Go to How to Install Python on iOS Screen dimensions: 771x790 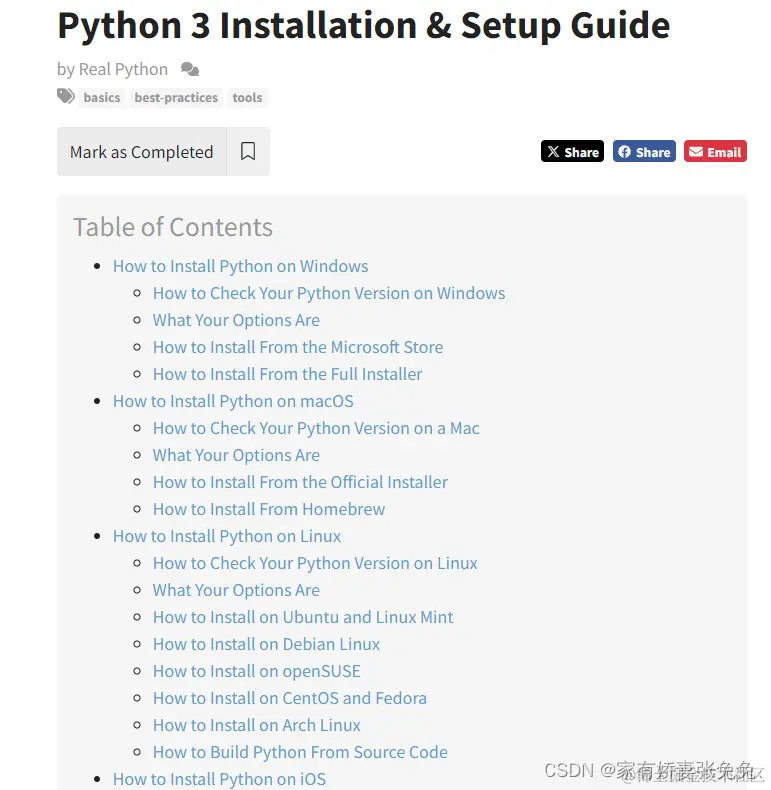pos(219,779)
